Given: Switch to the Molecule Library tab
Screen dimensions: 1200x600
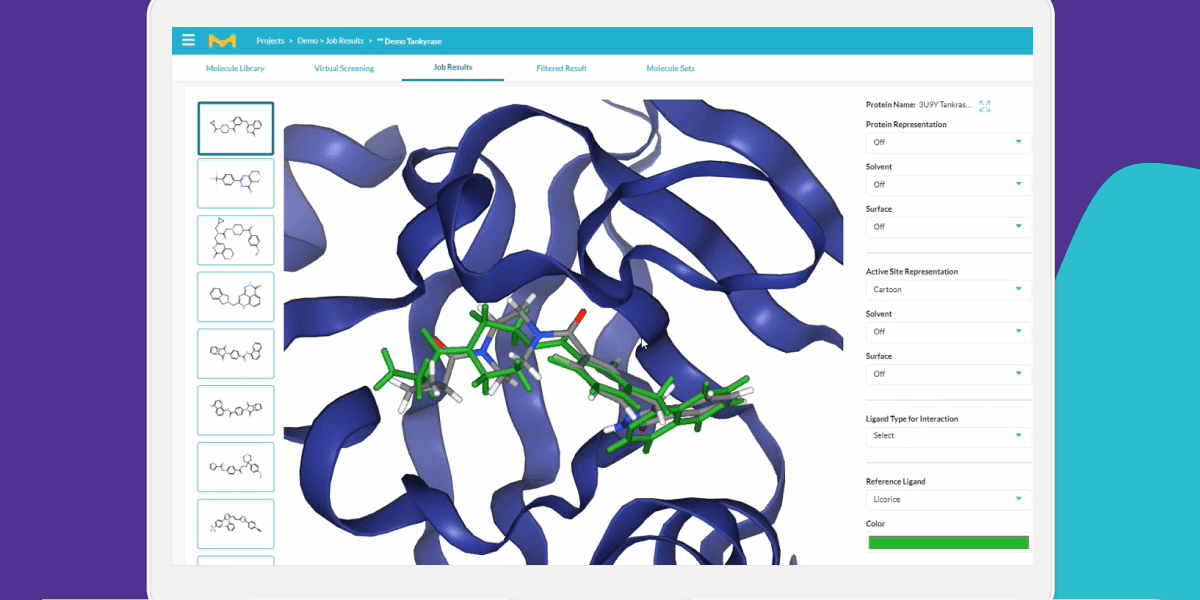Looking at the screenshot, I should click(235, 69).
